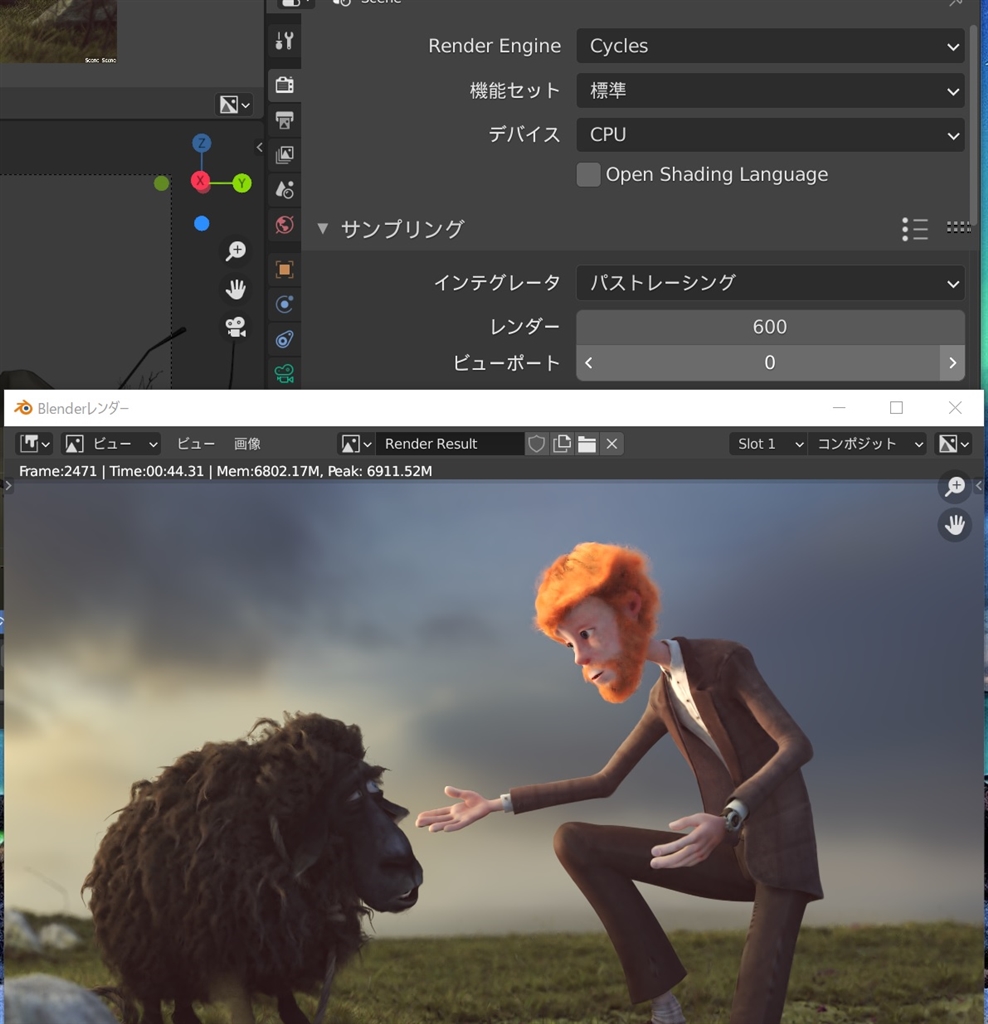Image resolution: width=988 pixels, height=1024 pixels.
Task: Click the pan hand icon in render window
Action: (955, 525)
